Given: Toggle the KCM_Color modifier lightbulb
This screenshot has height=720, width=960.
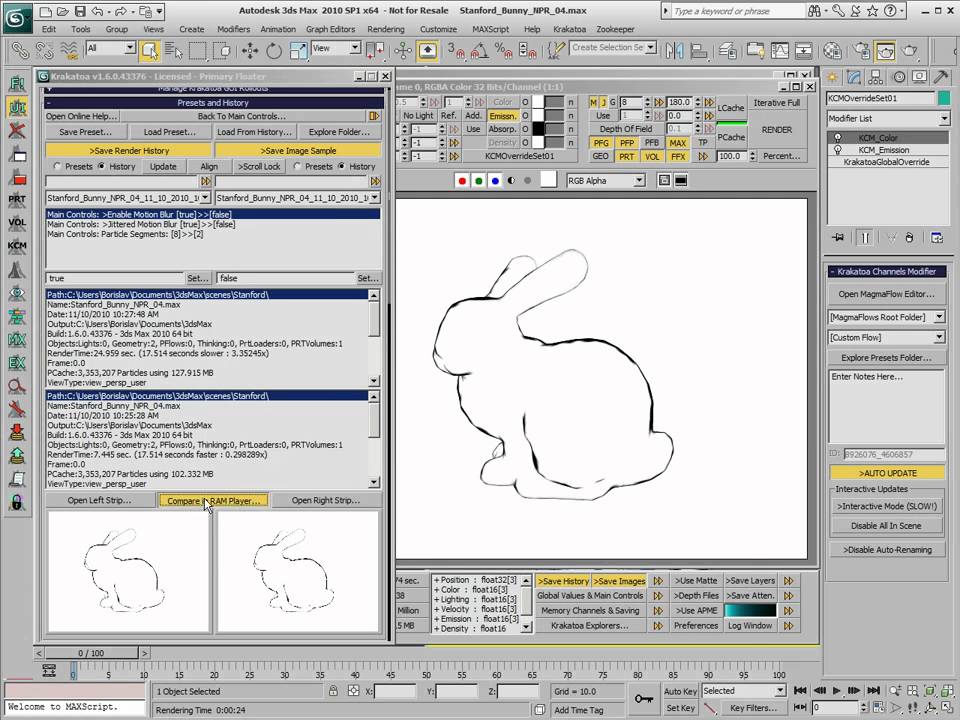Looking at the screenshot, I should [x=838, y=138].
